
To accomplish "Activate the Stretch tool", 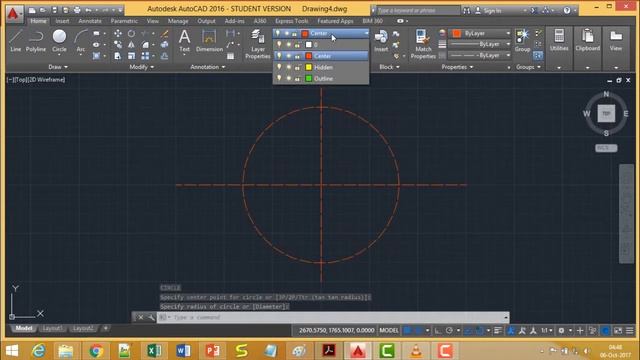I will coord(118,56).
